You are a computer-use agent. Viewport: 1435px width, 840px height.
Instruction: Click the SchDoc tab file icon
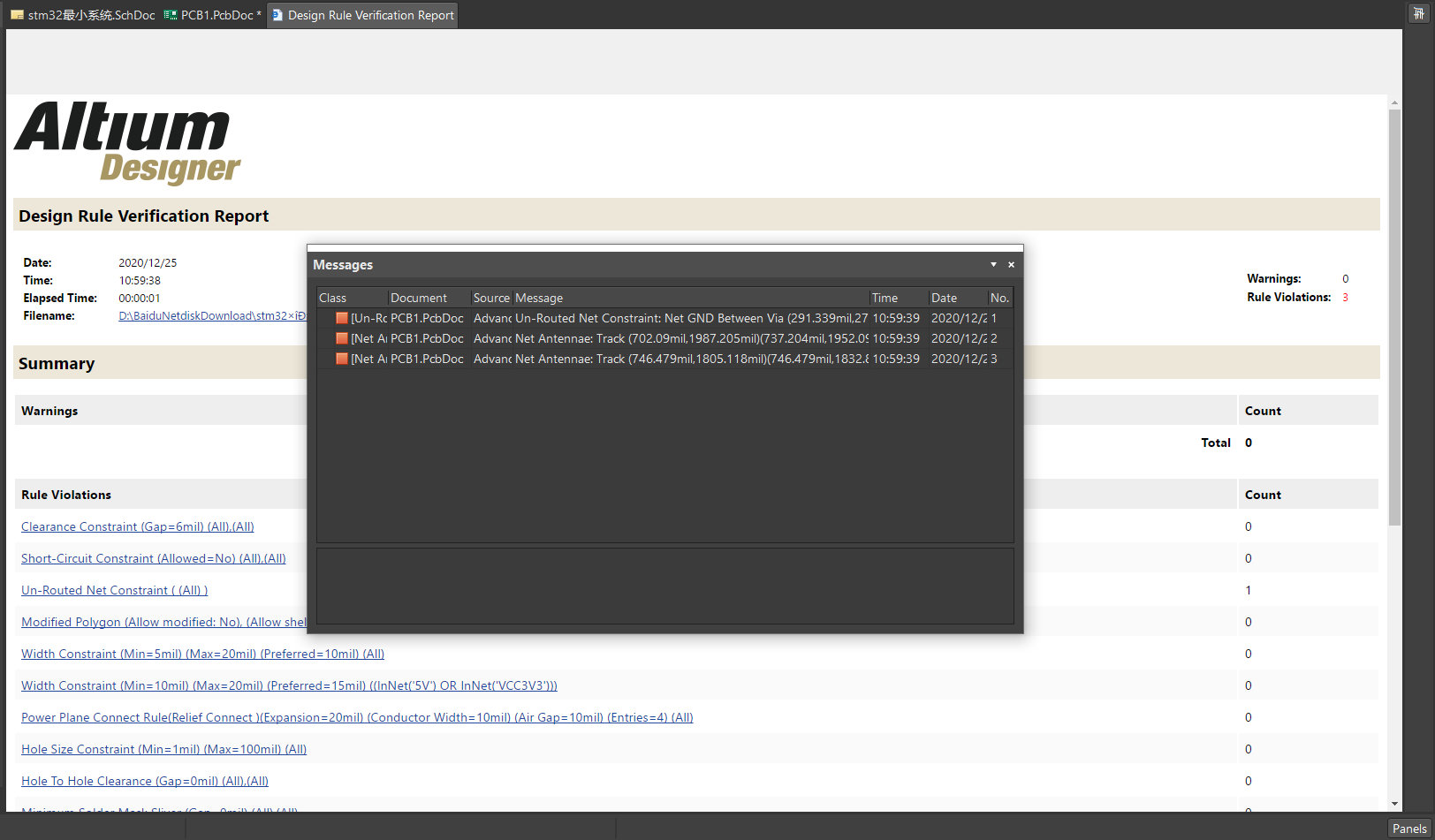17,15
